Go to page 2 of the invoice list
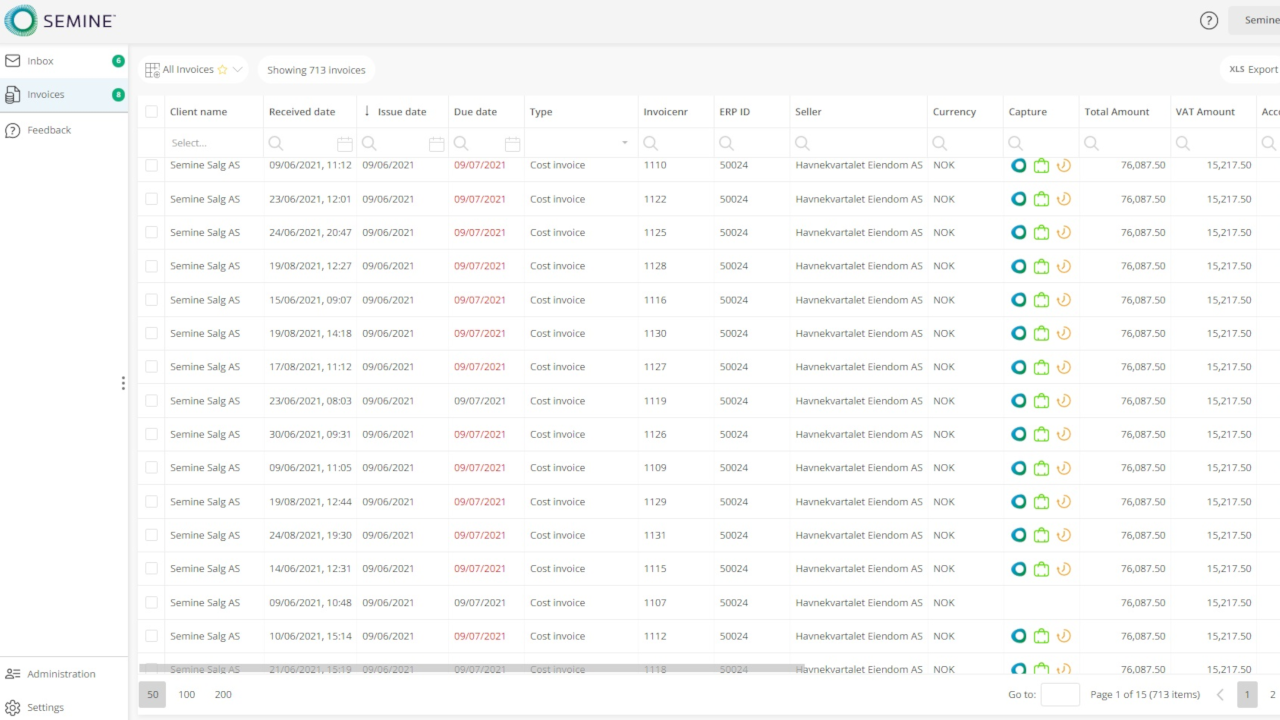 click(1272, 694)
